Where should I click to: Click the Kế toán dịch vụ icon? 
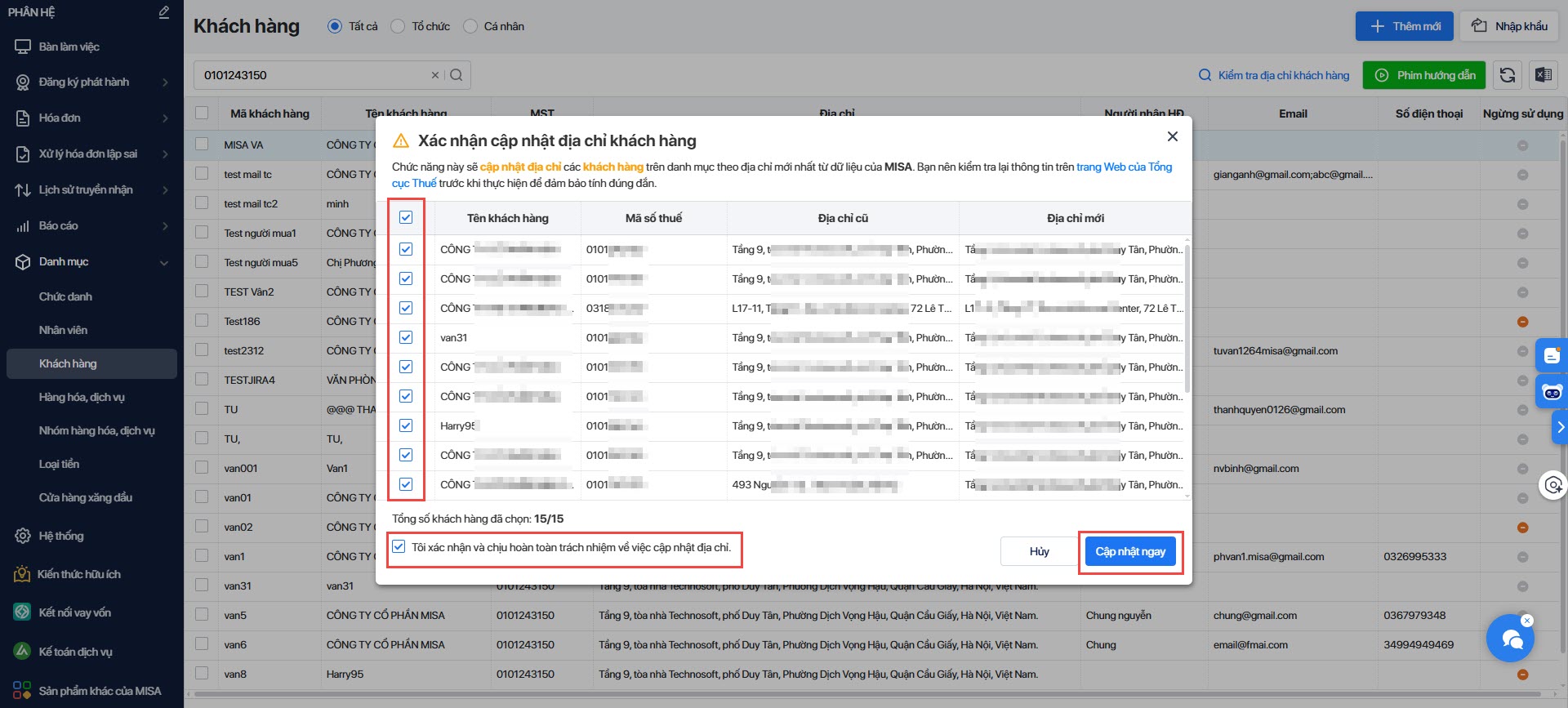click(x=23, y=651)
